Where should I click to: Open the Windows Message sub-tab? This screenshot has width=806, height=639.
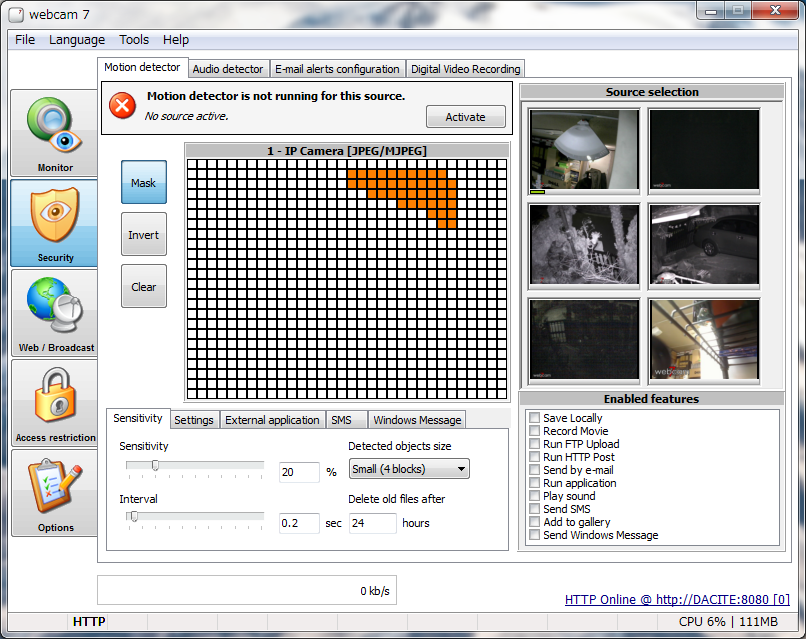coord(417,420)
